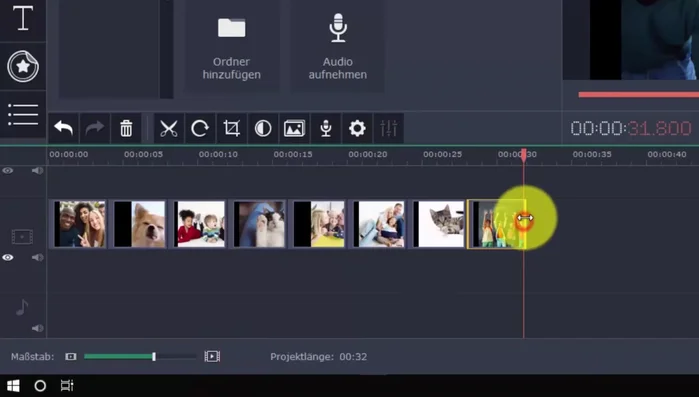This screenshot has width=699, height=397.
Task: Open the image properties picture icon
Action: pos(294,128)
